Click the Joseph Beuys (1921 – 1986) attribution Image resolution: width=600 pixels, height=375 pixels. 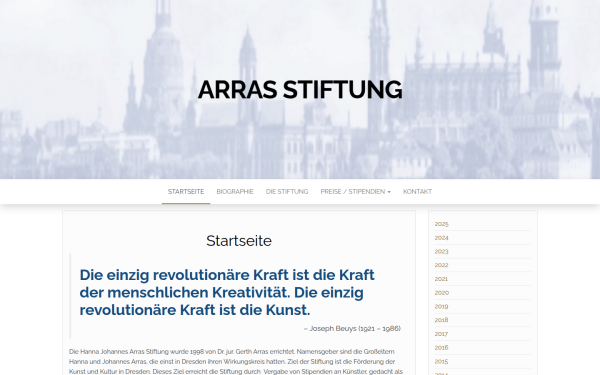point(352,328)
